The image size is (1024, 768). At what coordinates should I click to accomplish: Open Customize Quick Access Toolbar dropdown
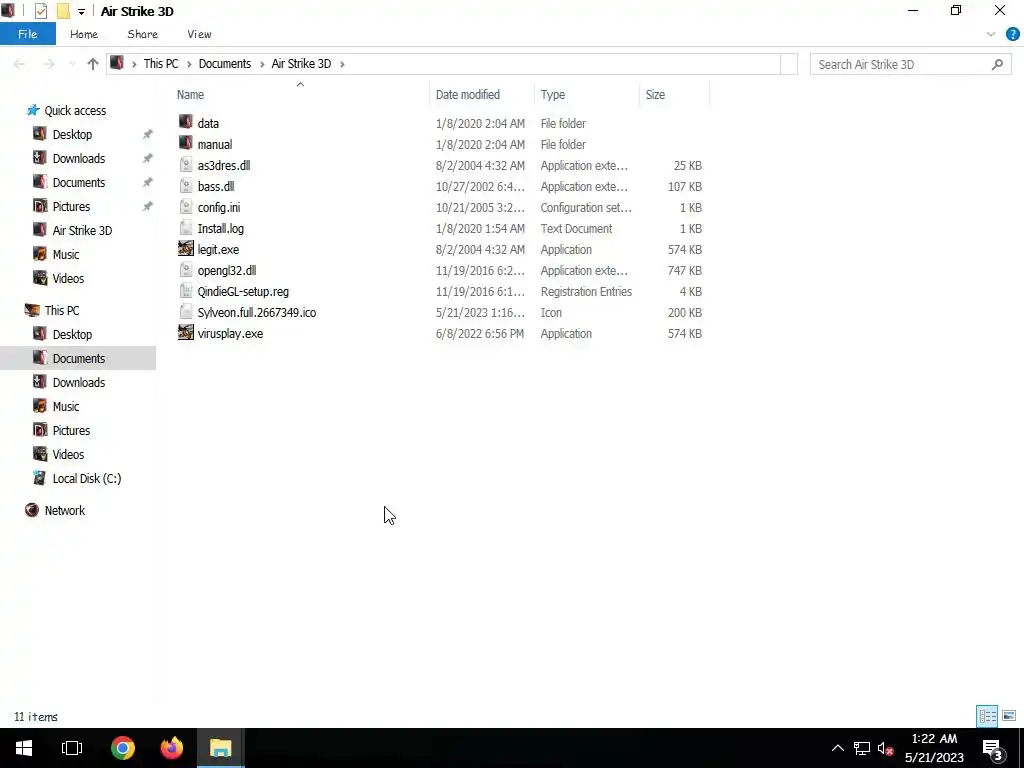tap(81, 12)
